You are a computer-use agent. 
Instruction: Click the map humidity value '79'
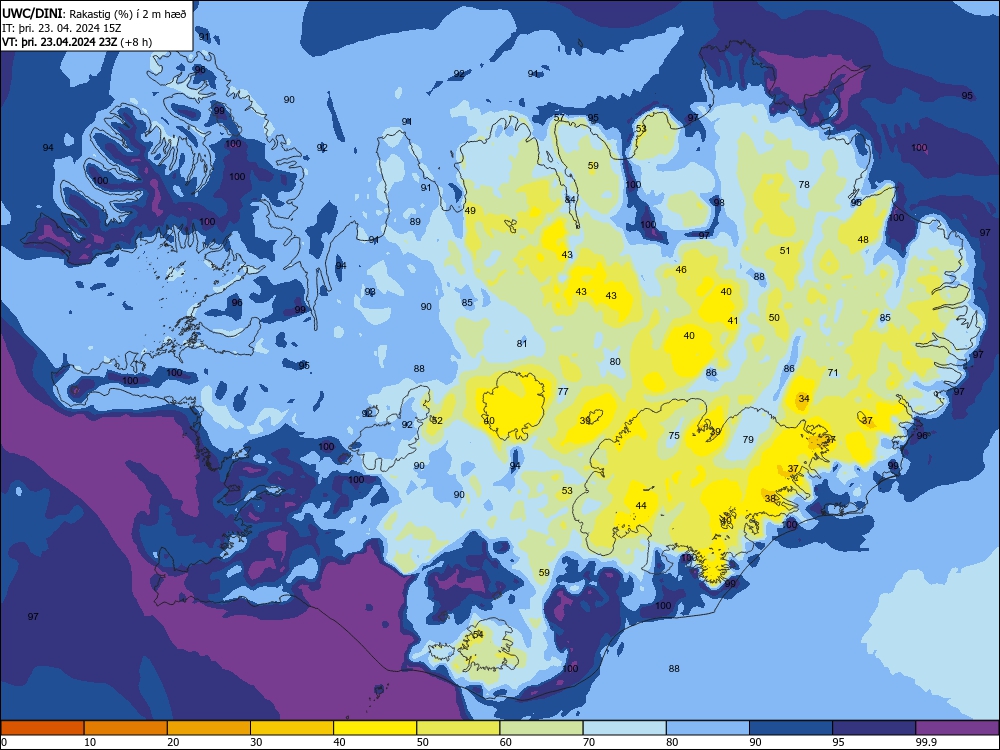click(748, 439)
